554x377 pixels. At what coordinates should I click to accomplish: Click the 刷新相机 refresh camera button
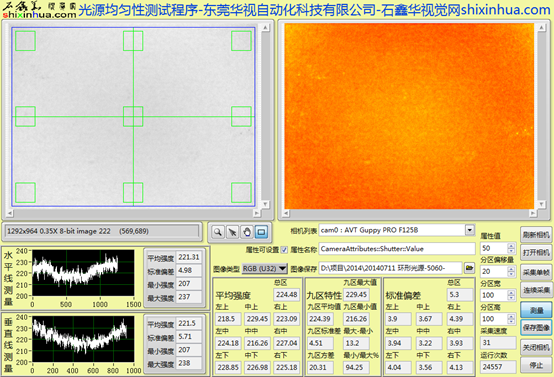click(536, 235)
